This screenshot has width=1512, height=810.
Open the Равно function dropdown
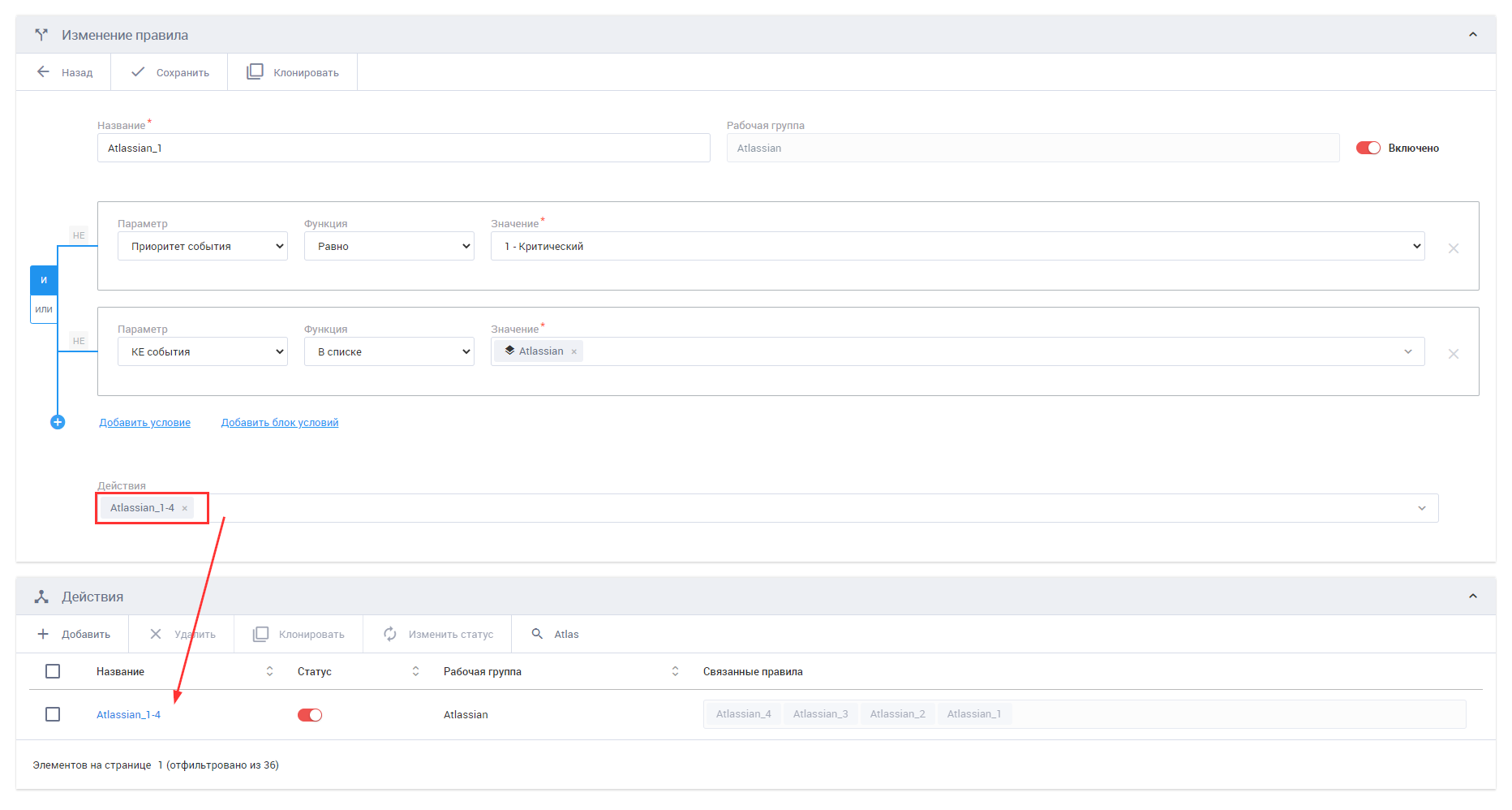click(x=389, y=246)
